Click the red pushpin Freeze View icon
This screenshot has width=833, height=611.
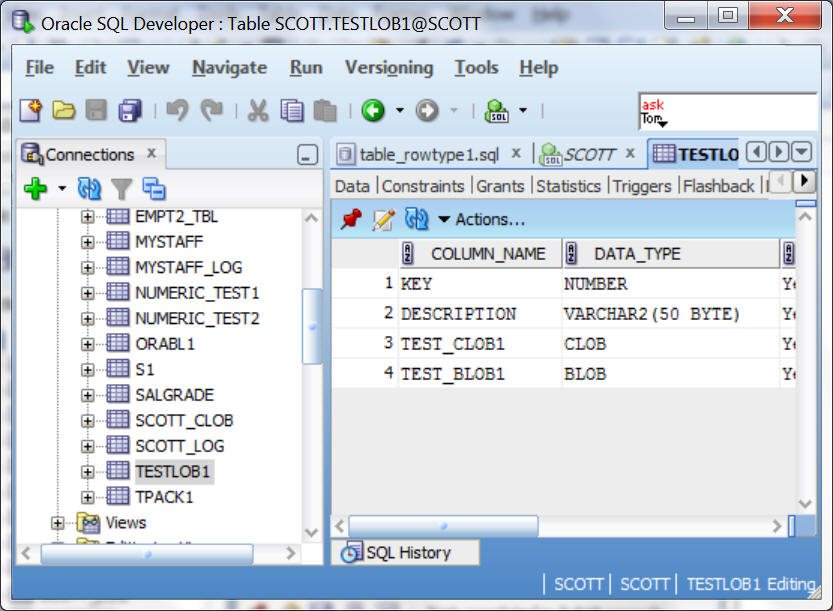click(x=351, y=219)
